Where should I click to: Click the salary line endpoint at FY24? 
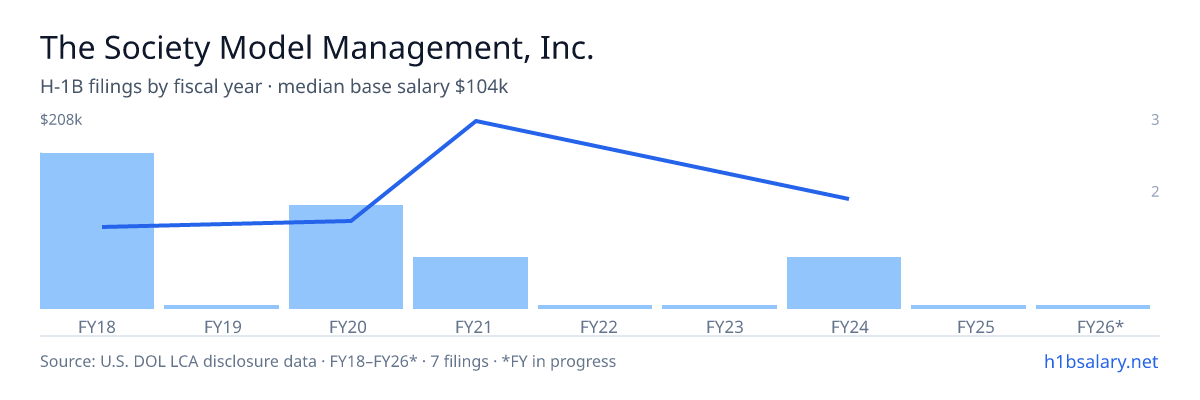click(847, 198)
